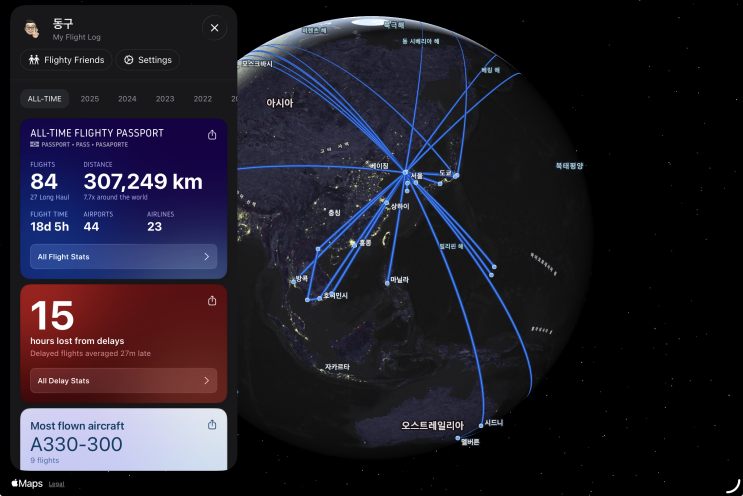Click the Ho Chi Minh marker on globe
The height and width of the screenshot is (496, 743).
coord(320,298)
